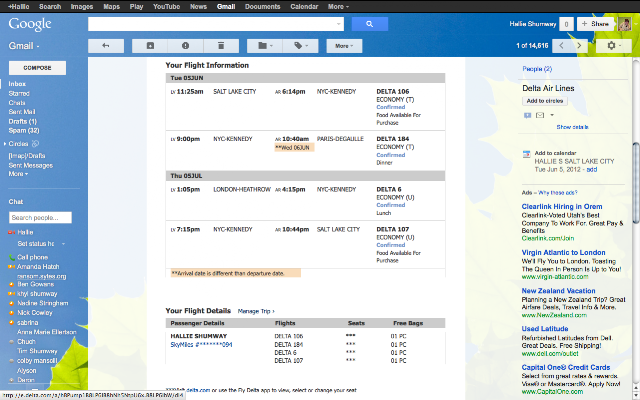Open chat with colby mansell
The width and height of the screenshot is (640, 400).
point(37,361)
